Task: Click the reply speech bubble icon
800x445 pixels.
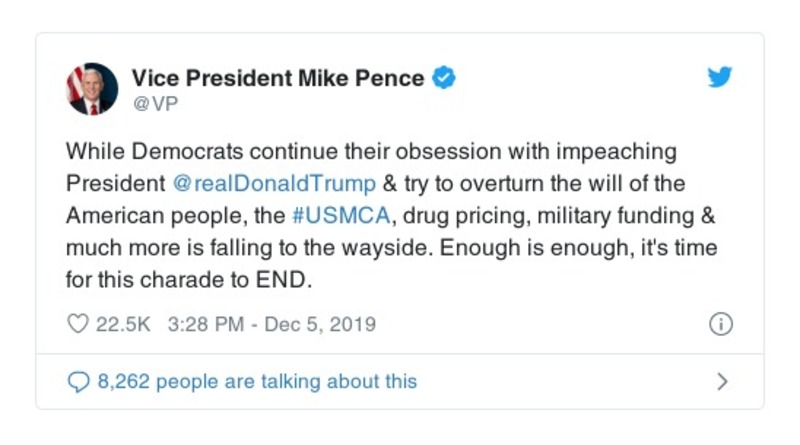Action: click(x=77, y=381)
